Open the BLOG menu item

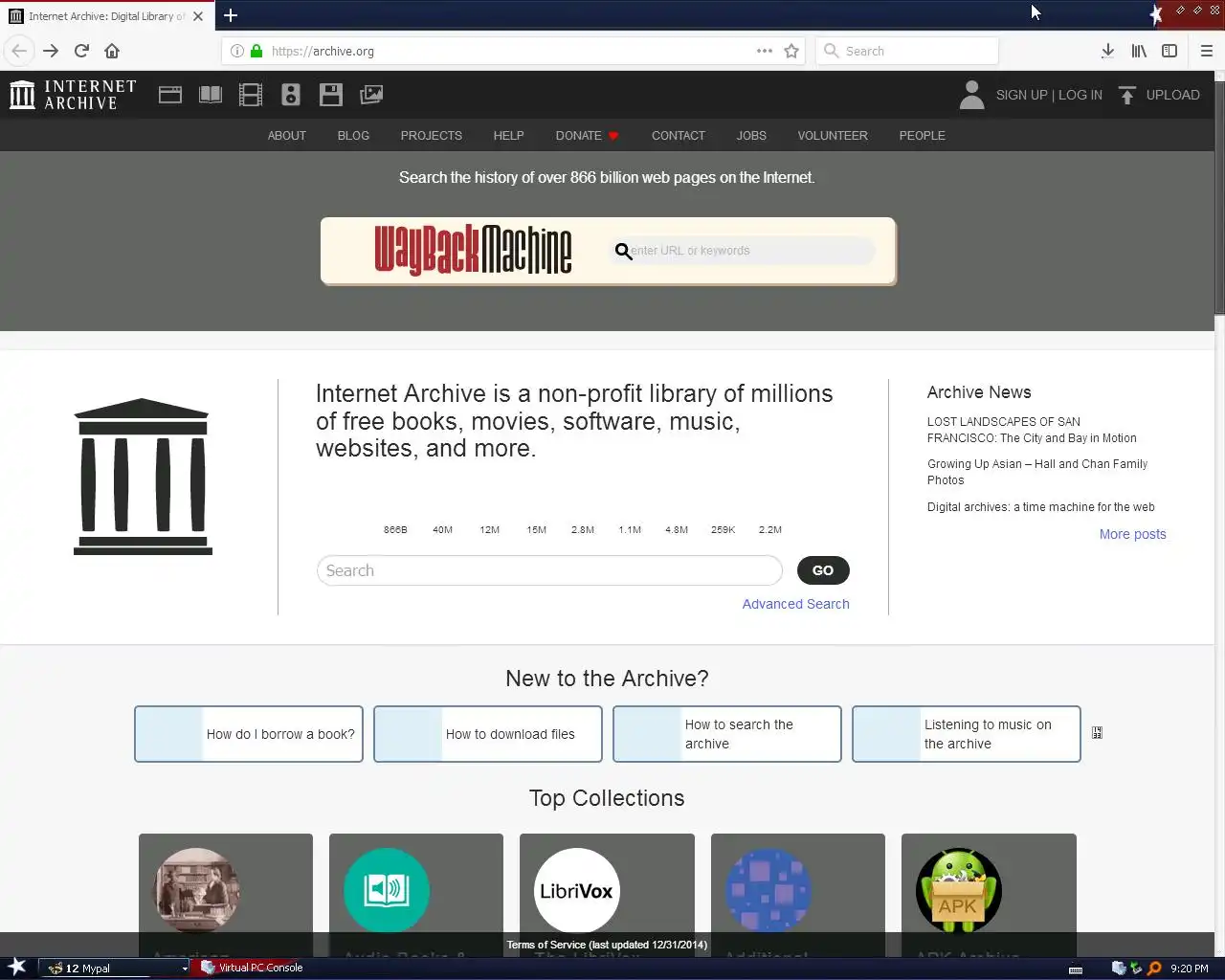353,136
